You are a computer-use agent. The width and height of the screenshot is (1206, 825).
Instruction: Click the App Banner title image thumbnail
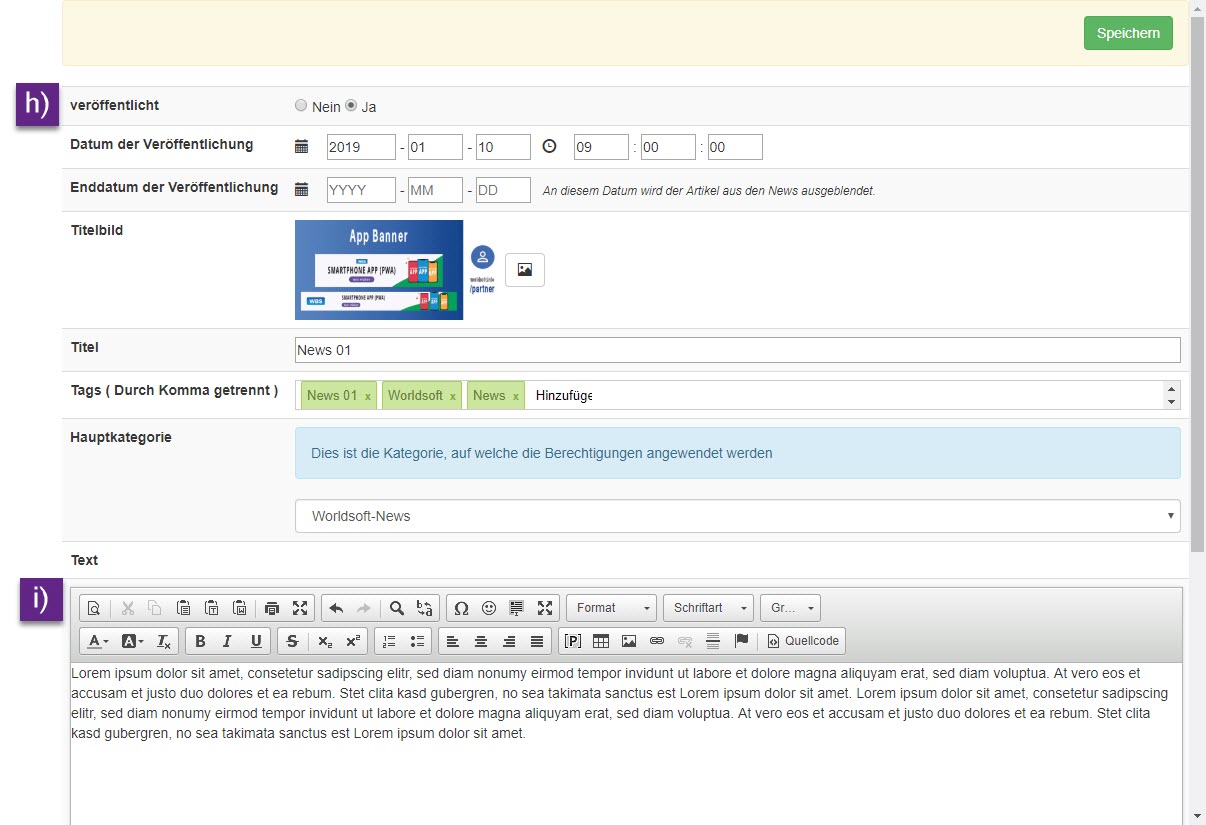378,269
